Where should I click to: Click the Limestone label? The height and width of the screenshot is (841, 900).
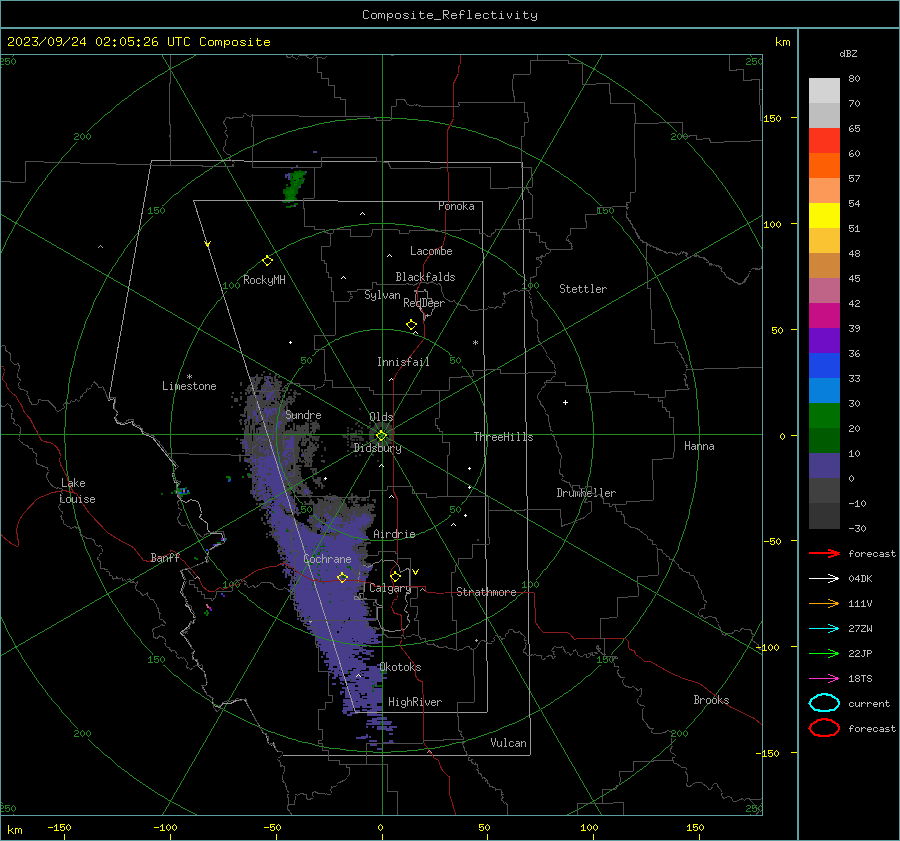tap(189, 386)
